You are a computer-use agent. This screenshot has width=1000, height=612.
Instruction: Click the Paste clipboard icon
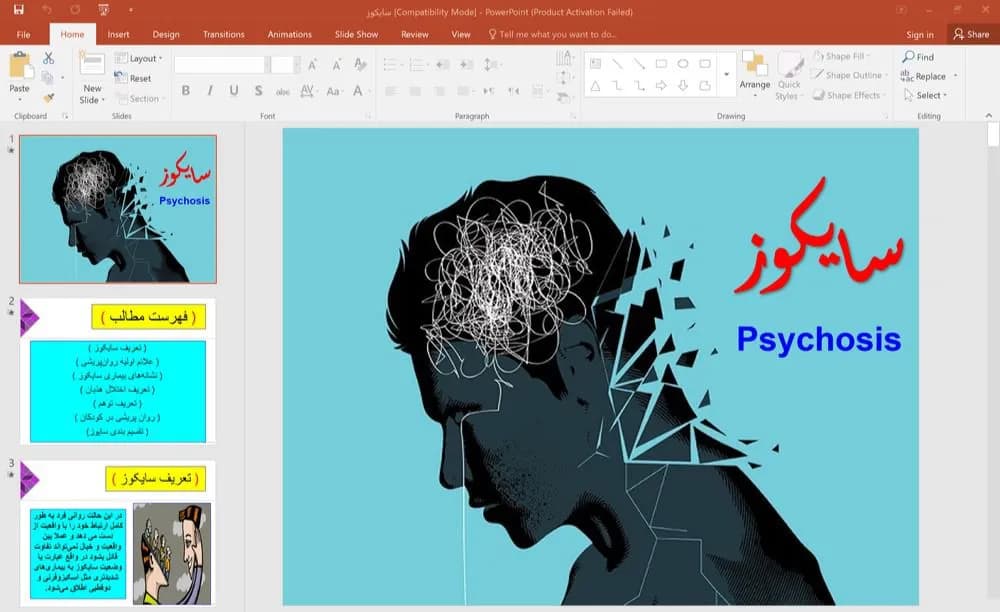pos(20,66)
